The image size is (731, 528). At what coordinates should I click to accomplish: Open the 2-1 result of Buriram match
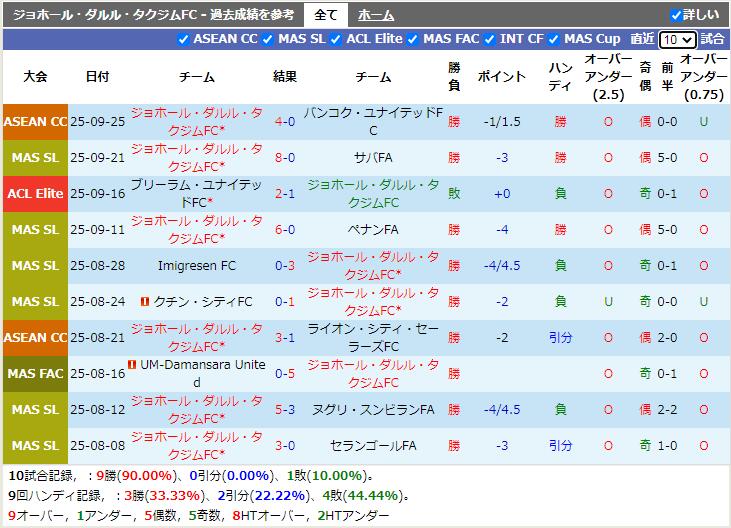[x=285, y=193]
